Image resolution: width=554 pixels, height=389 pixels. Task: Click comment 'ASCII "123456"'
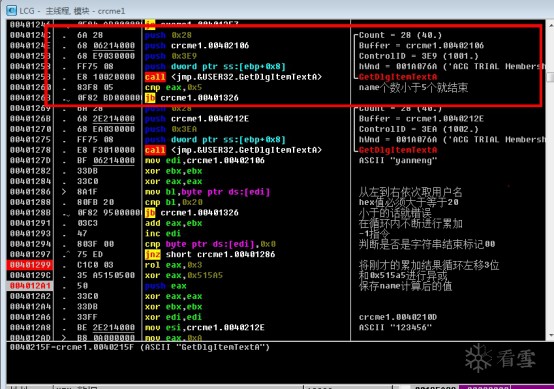[395, 328]
